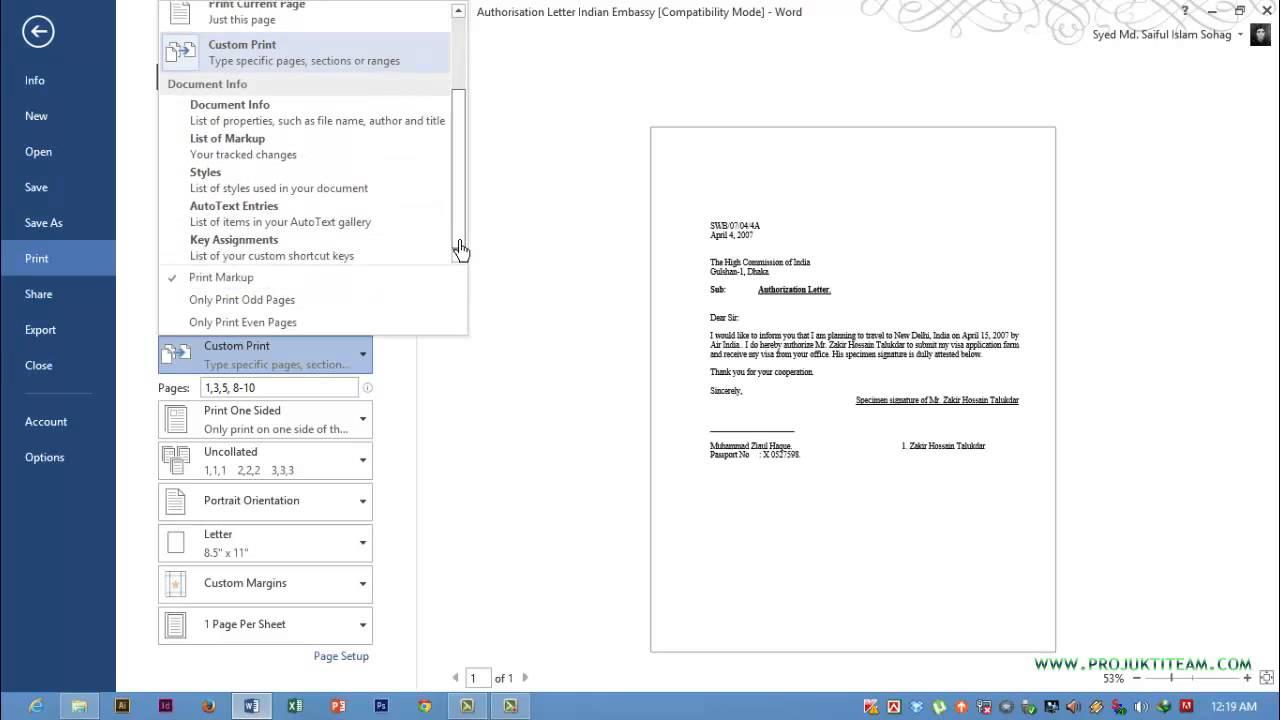The height and width of the screenshot is (720, 1280).
Task: Choose Save As in the sidebar
Action: [44, 223]
